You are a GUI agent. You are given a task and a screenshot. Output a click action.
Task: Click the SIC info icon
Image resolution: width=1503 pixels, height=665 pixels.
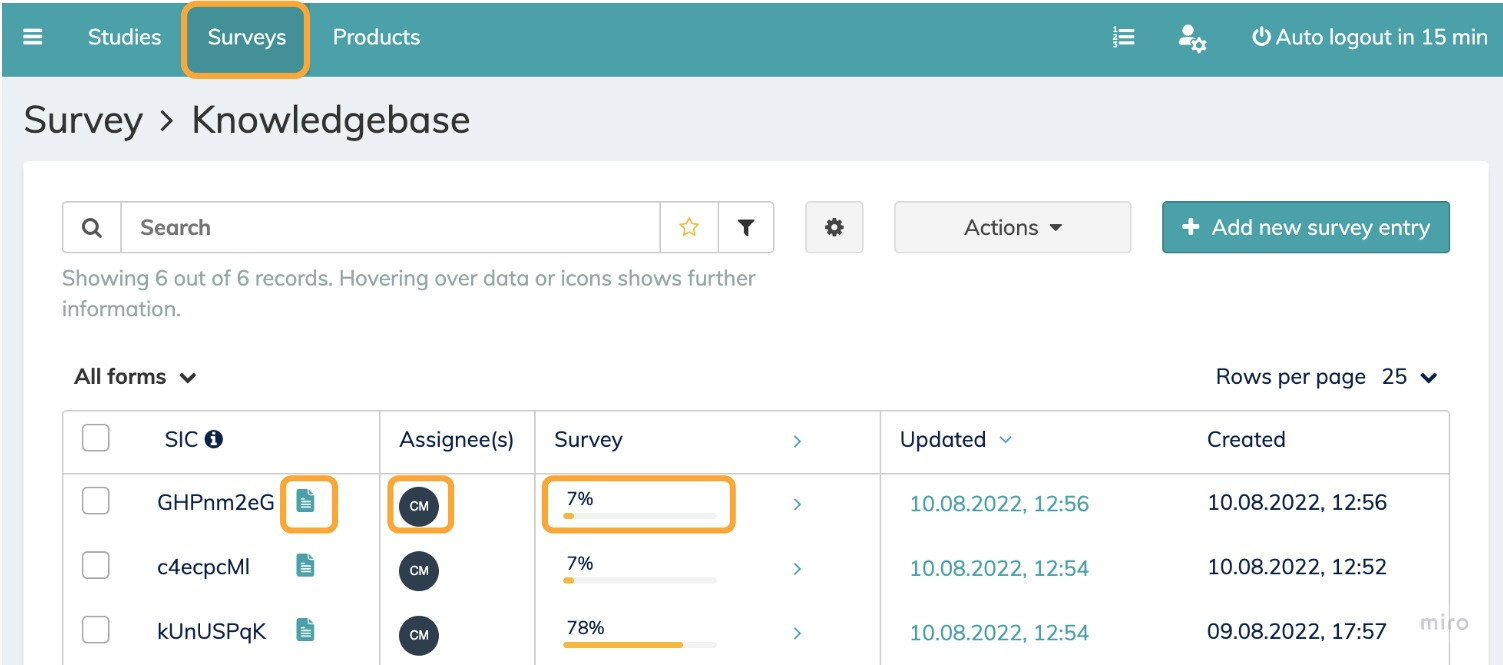214,439
